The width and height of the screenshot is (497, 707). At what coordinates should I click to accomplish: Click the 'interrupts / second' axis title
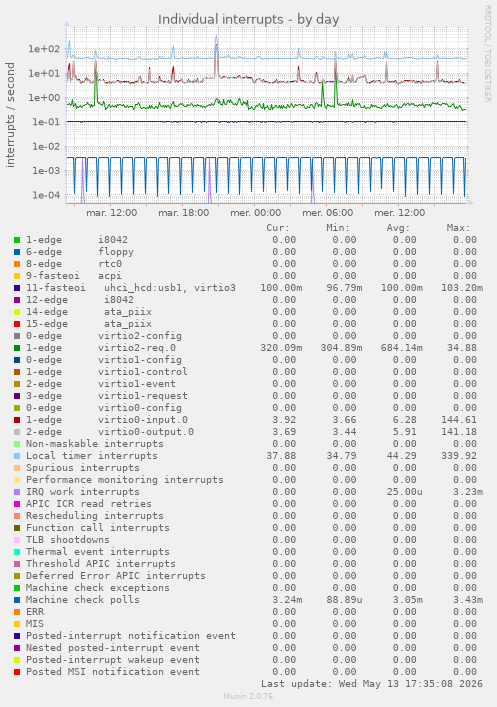pyautogui.click(x=10, y=115)
